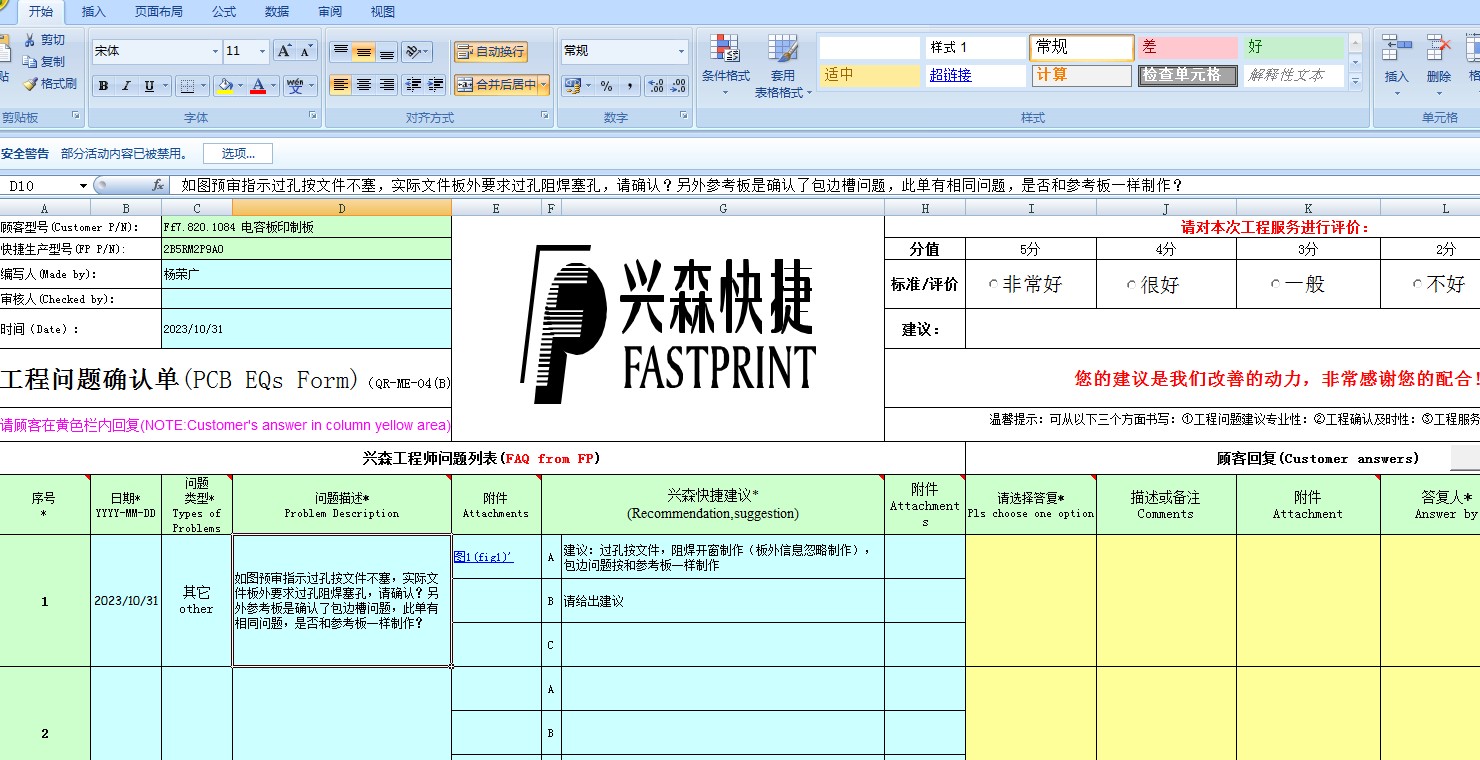The image size is (1480, 760).
Task: Open the 公式 (Formulas) tab
Action: click(224, 12)
